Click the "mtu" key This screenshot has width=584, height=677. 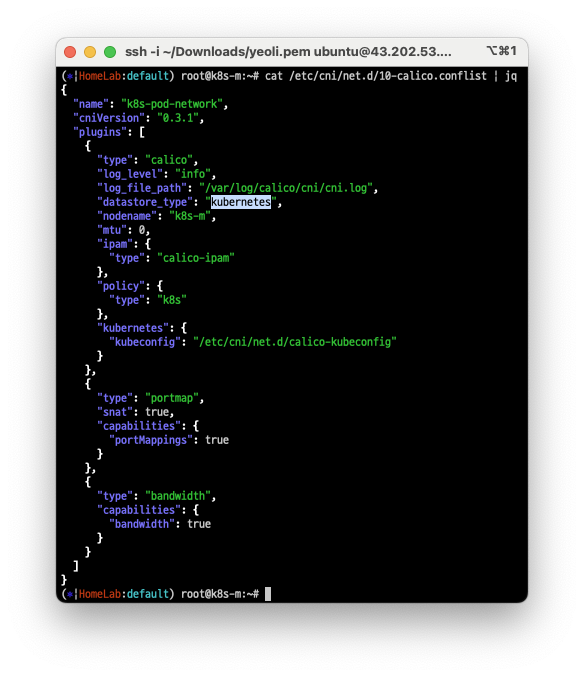[112, 230]
